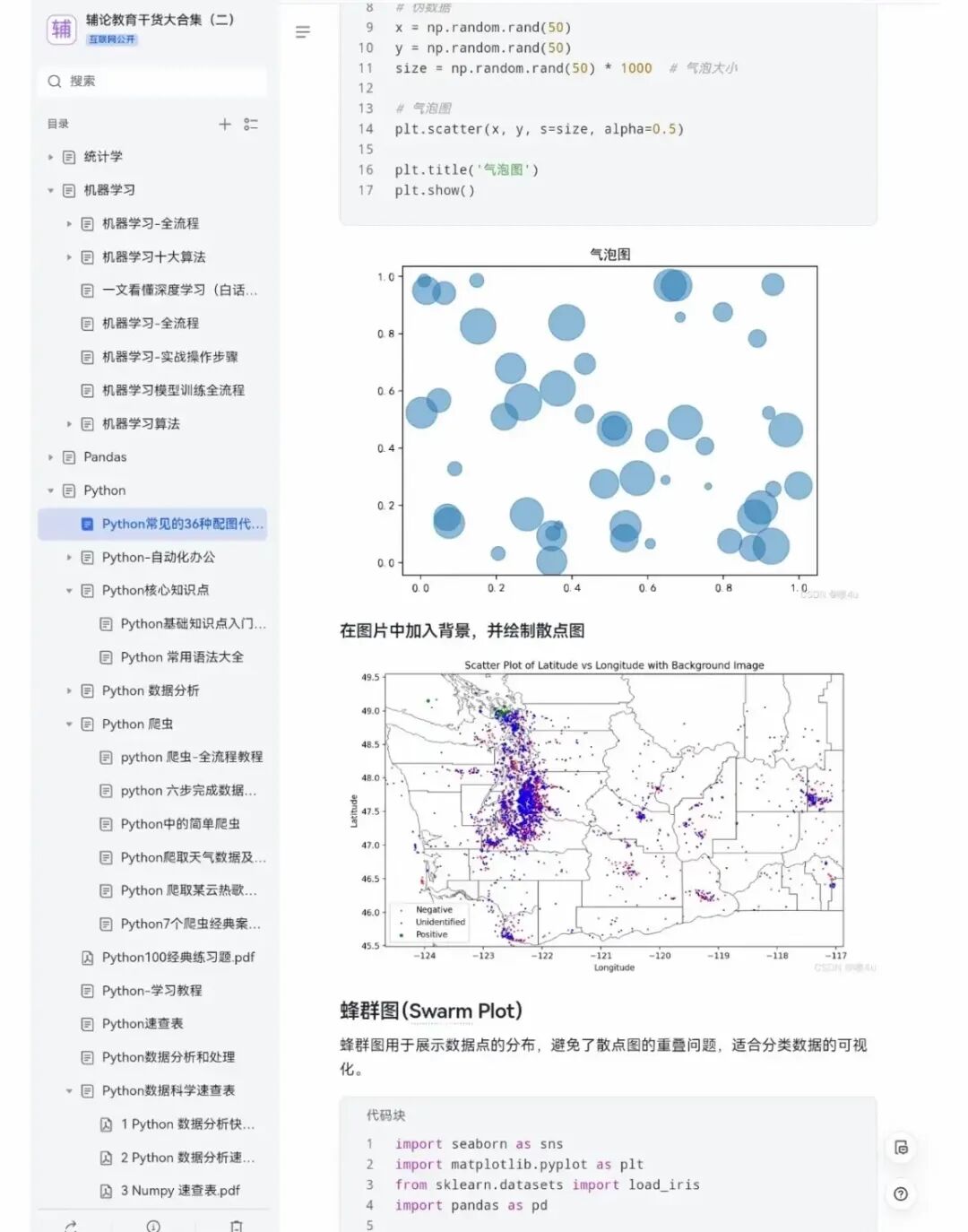
Task: Click document icon beside Python中的简单爬虫
Action: pyautogui.click(x=106, y=824)
